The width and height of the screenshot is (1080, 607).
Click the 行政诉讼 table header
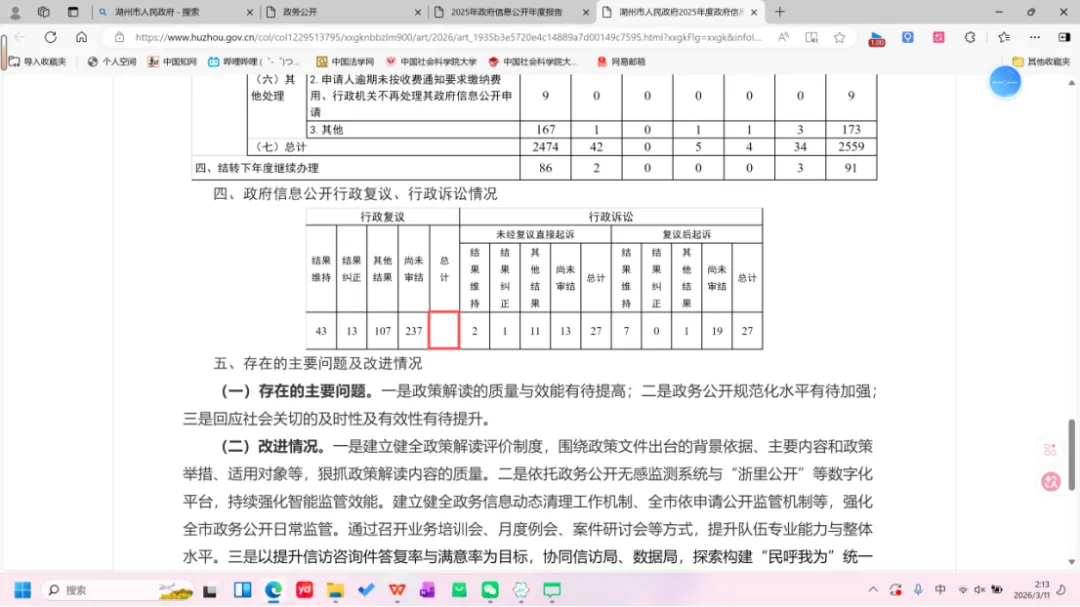610,217
